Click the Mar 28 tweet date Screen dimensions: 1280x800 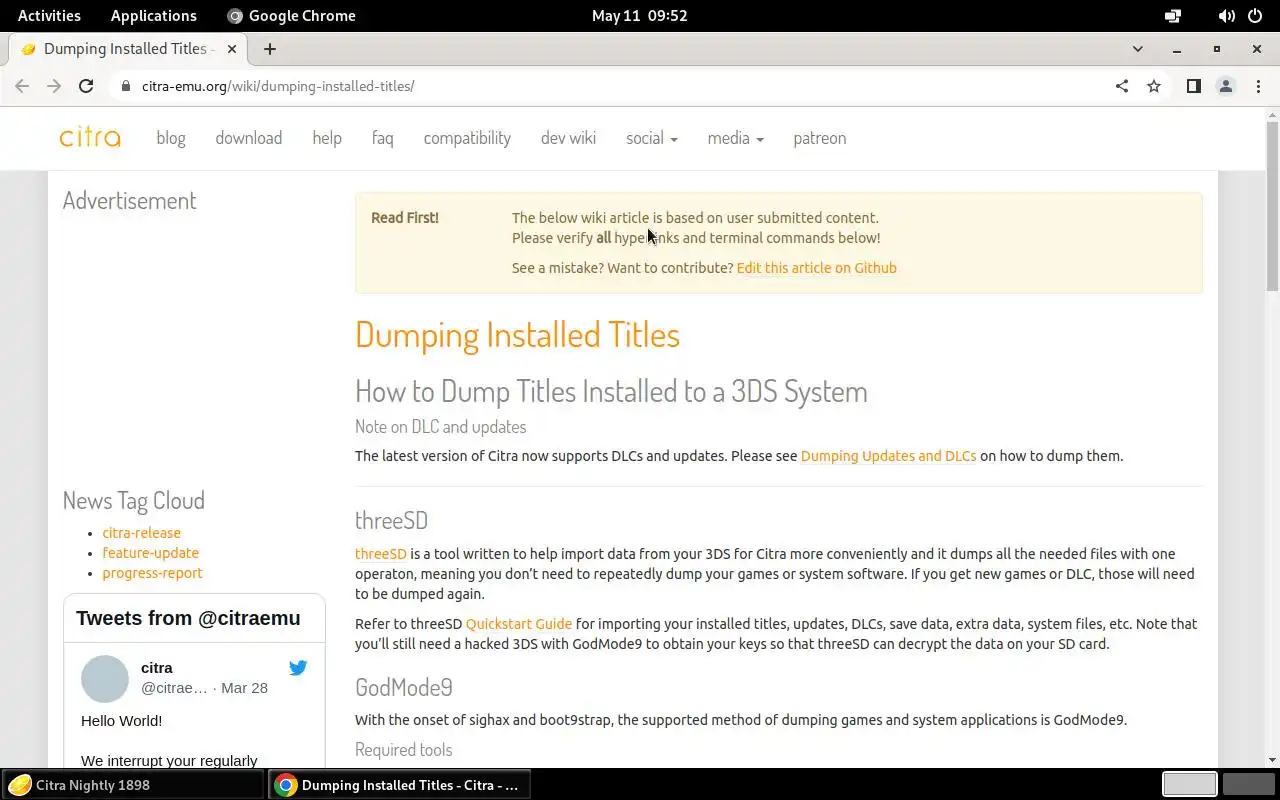pos(244,688)
